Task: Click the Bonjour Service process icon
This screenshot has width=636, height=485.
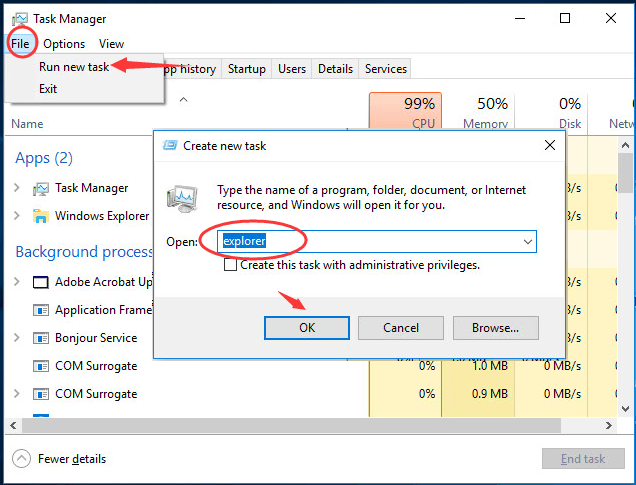Action: (41, 338)
